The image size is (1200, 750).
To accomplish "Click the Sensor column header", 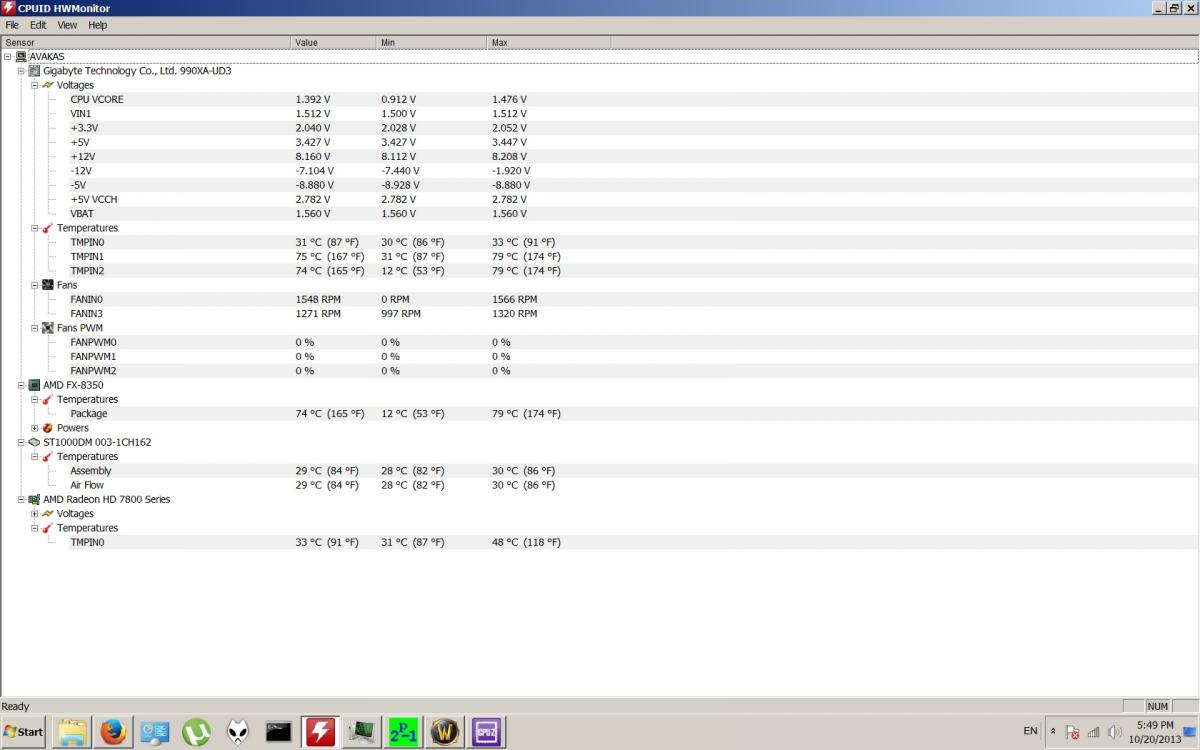I will 146,42.
